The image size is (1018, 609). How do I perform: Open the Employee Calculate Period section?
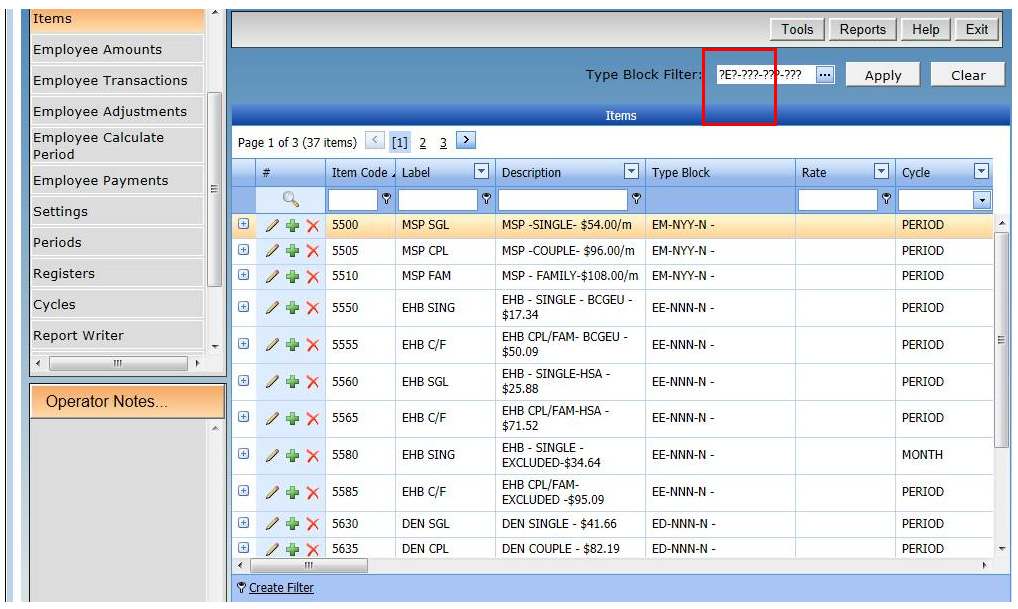click(x=117, y=146)
